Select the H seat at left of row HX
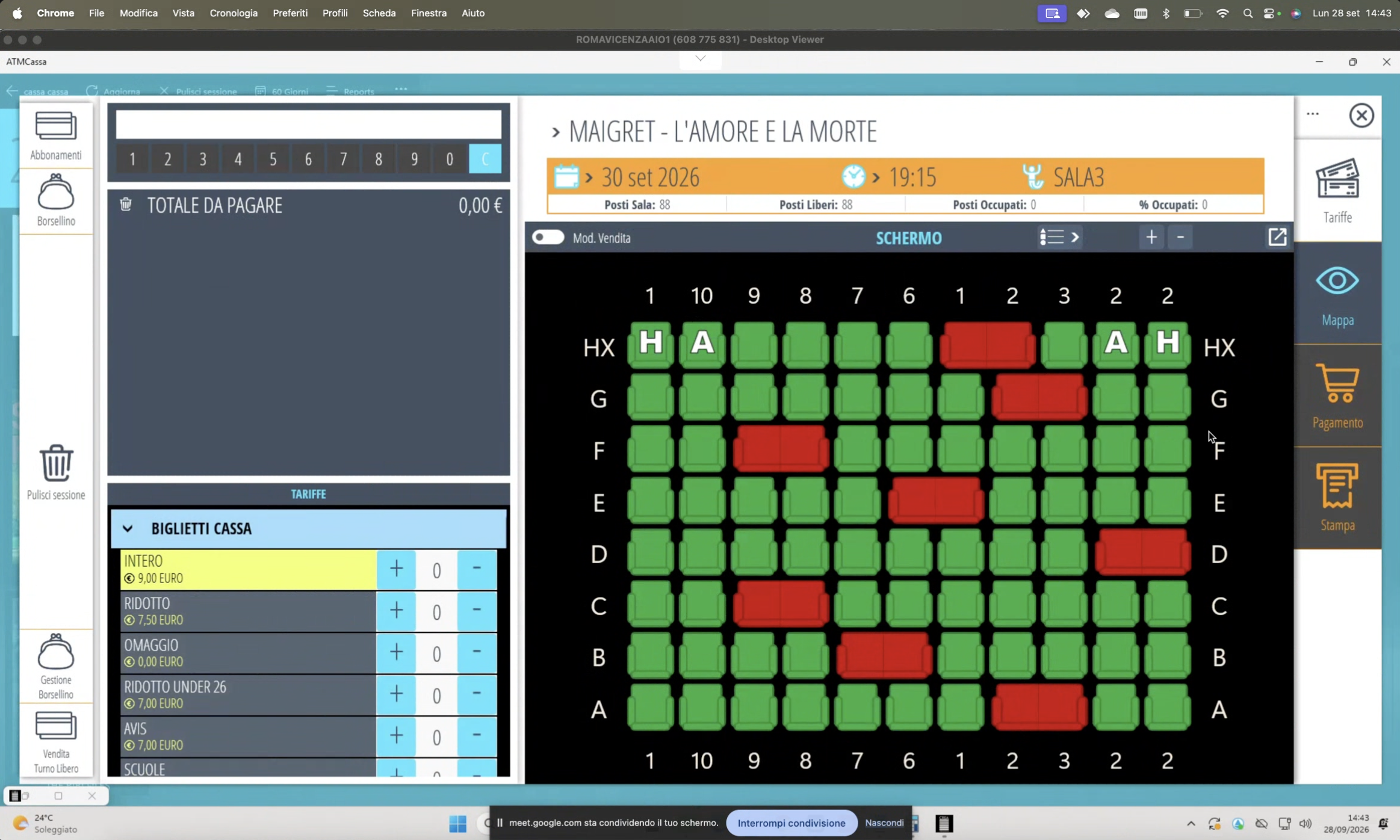 [651, 344]
